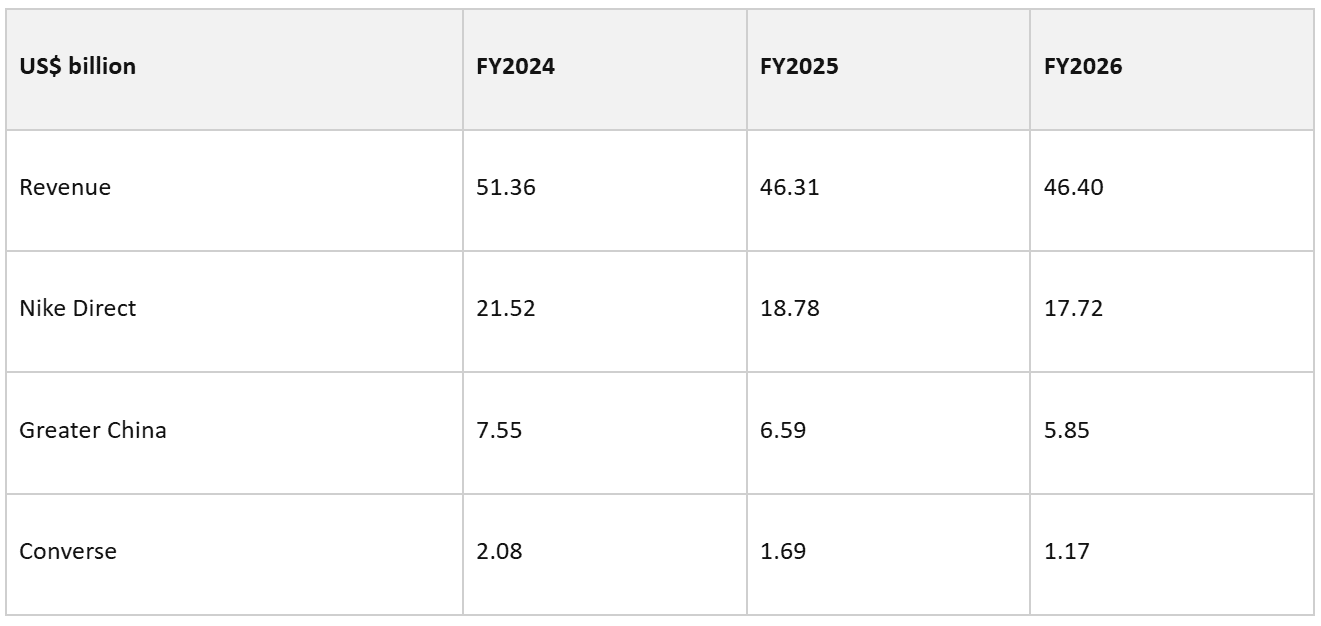
Task: Select the FY2025 column header
Action: (x=888, y=69)
